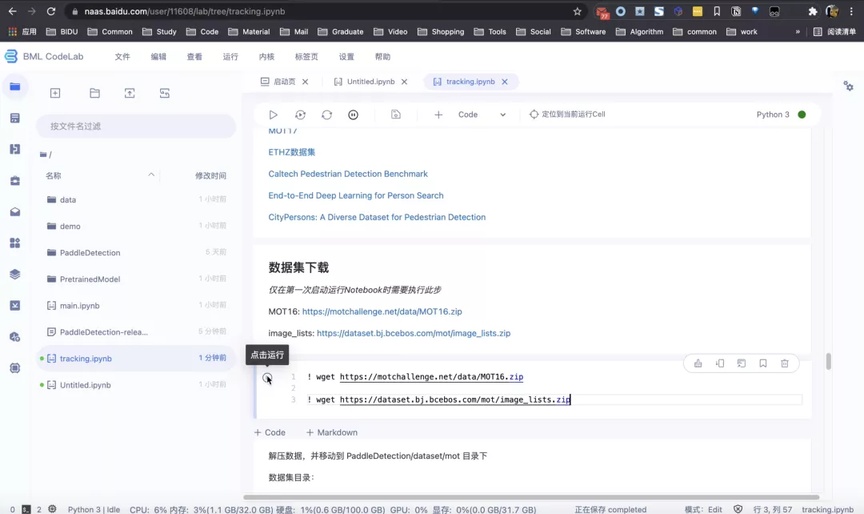Open the 帮助 menu

pyautogui.click(x=382, y=56)
